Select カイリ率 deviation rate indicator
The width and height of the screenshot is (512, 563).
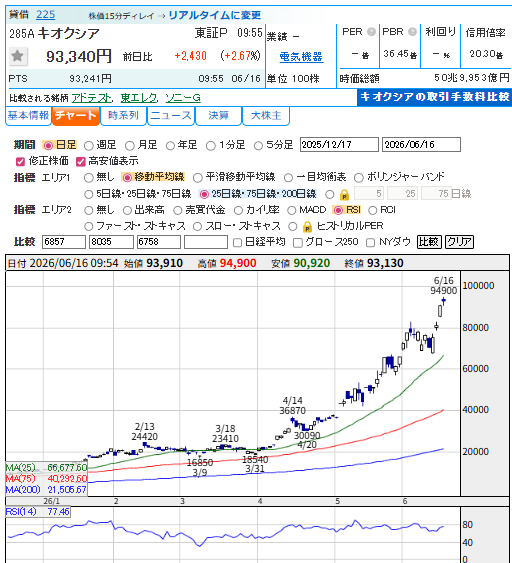238,210
